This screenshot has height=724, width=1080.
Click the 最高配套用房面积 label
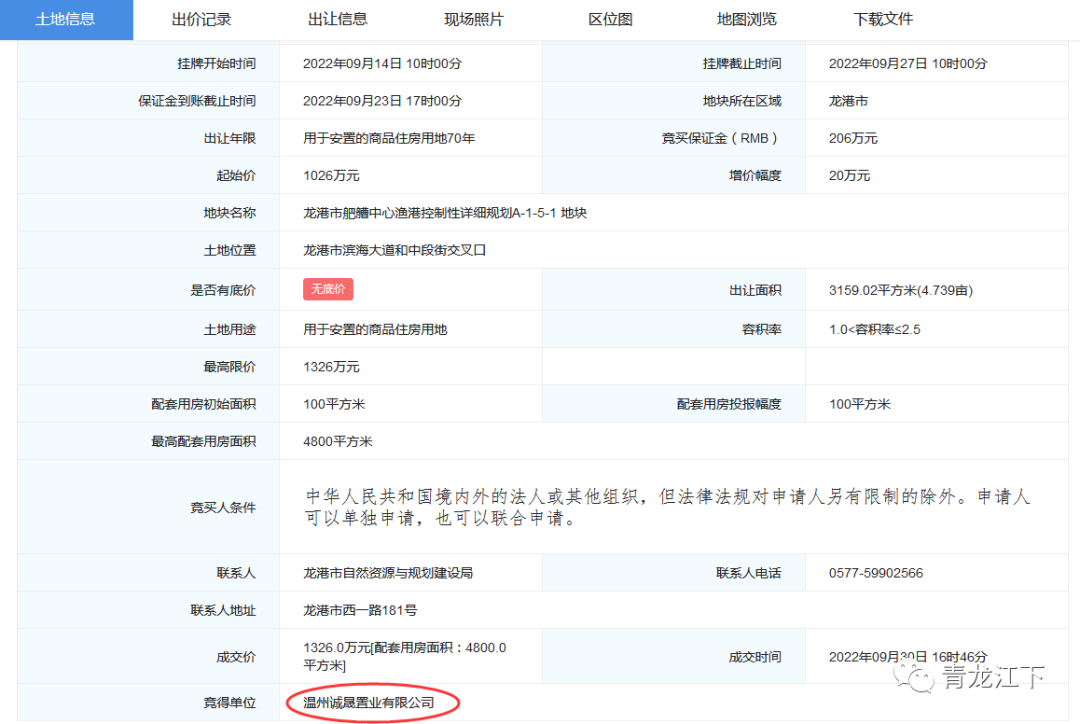click(203, 441)
